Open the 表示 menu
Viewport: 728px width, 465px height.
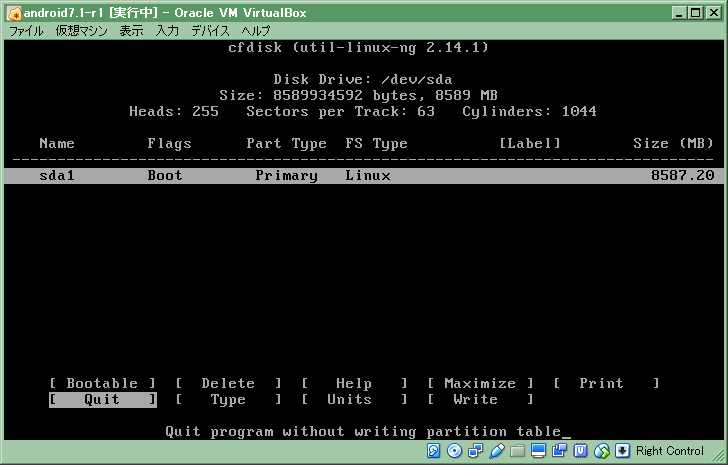[131, 31]
